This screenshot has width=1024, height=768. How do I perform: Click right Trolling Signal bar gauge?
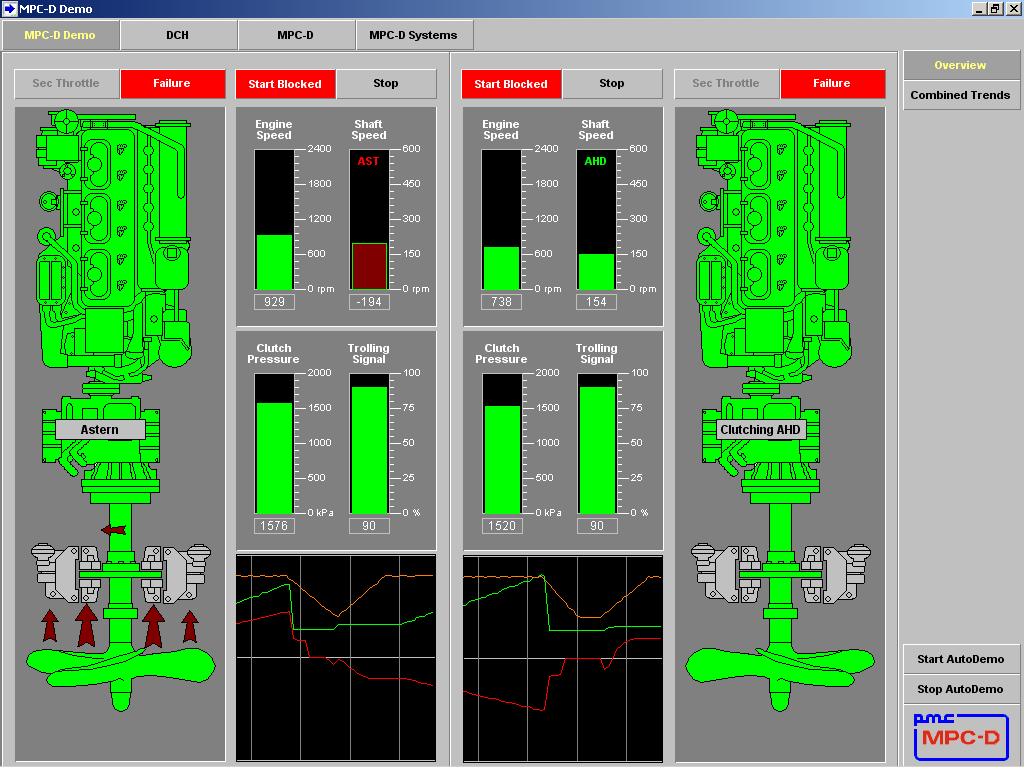(x=597, y=443)
